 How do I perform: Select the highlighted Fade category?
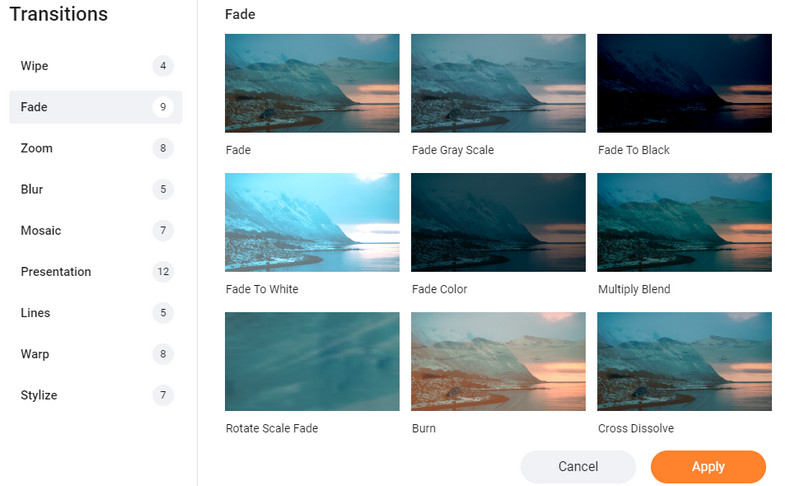(95, 107)
